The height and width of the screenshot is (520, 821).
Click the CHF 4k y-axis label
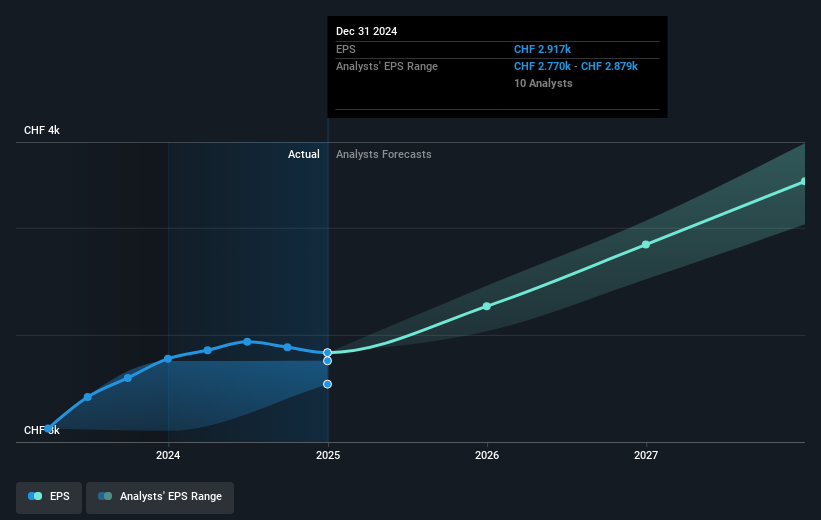(x=42, y=130)
